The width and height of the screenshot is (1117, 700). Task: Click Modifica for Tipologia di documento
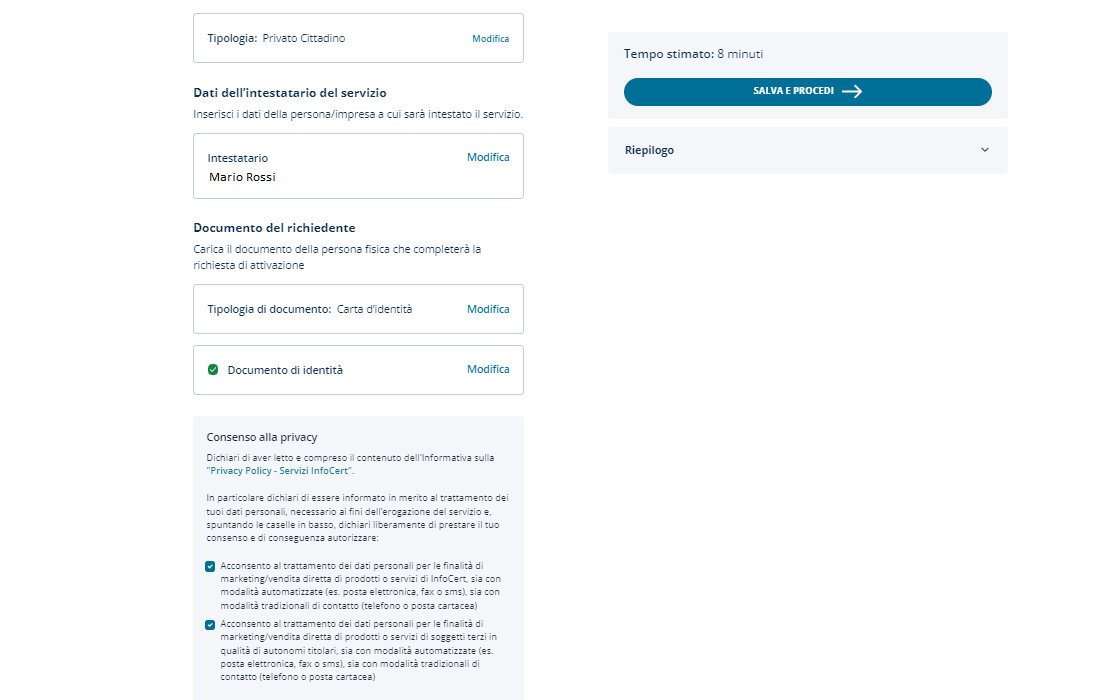click(x=488, y=309)
